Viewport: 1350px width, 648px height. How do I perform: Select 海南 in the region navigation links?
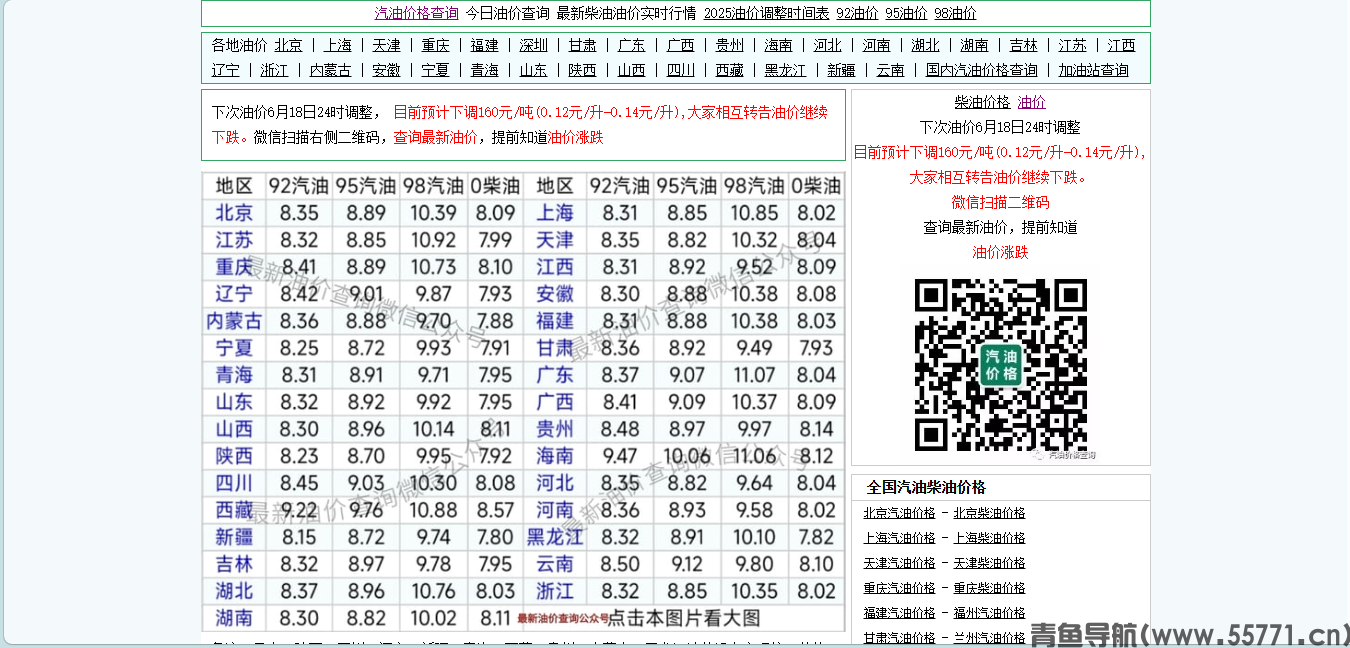(x=778, y=45)
